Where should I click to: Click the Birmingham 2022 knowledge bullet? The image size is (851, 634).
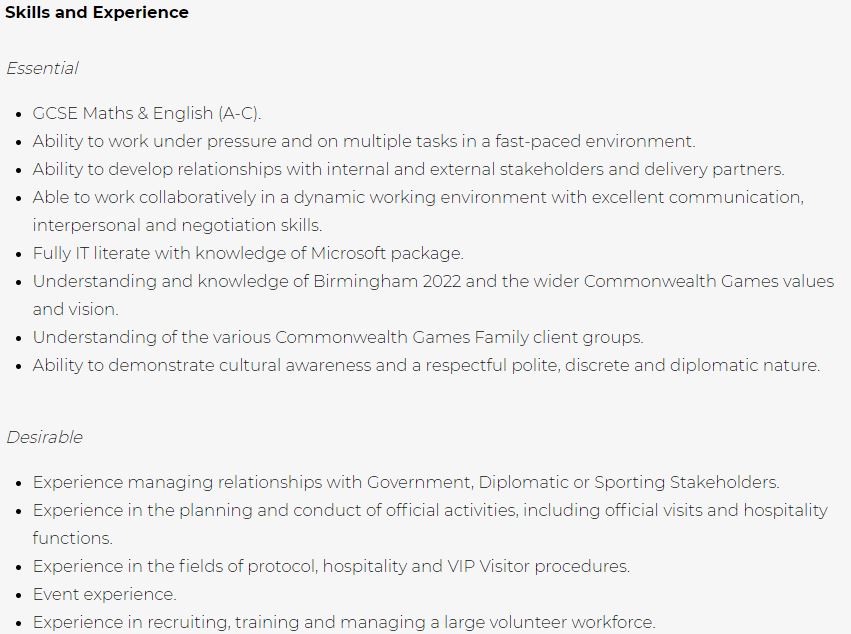(433, 281)
